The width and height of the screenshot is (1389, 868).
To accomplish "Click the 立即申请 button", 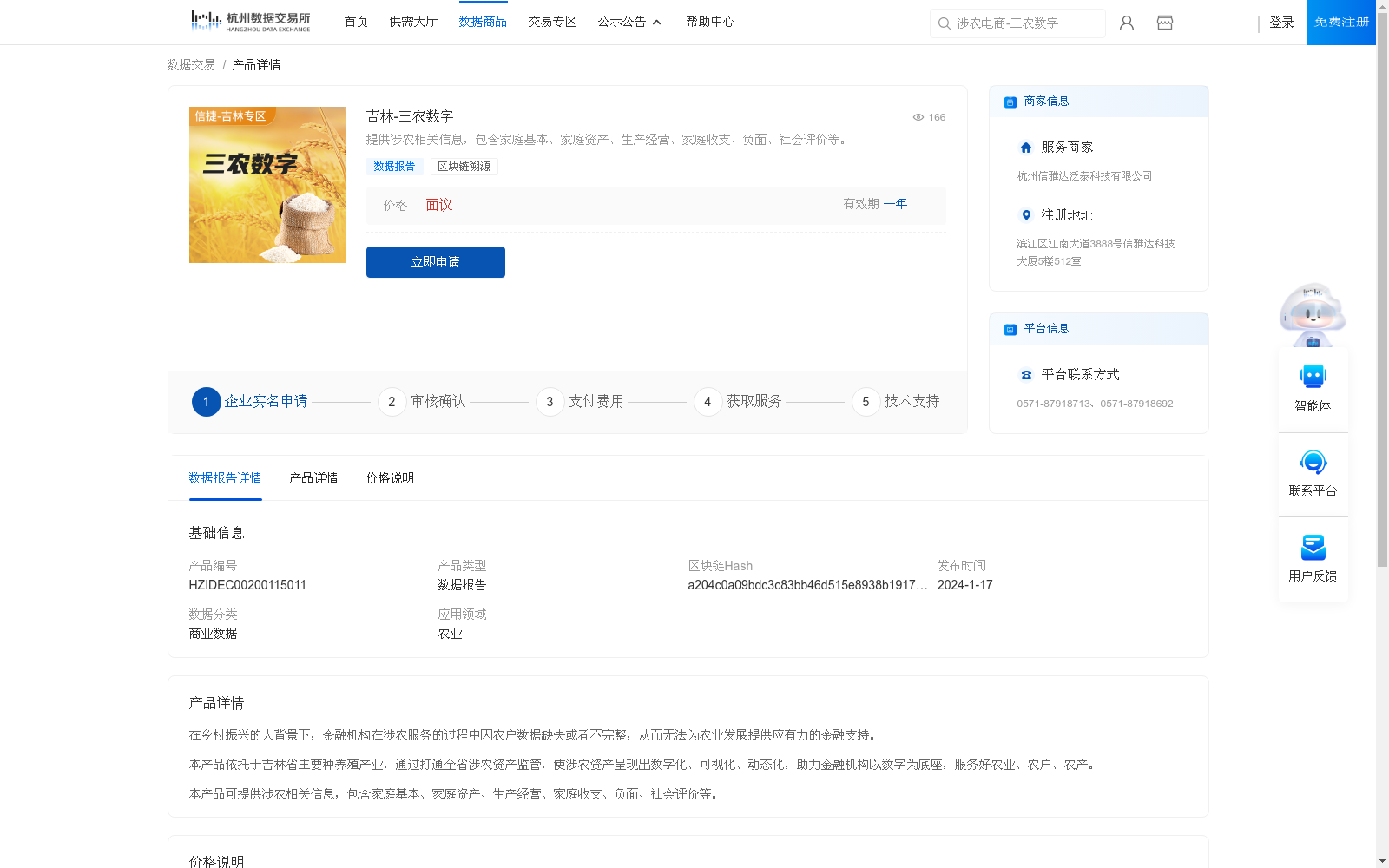I will pyautogui.click(x=436, y=262).
